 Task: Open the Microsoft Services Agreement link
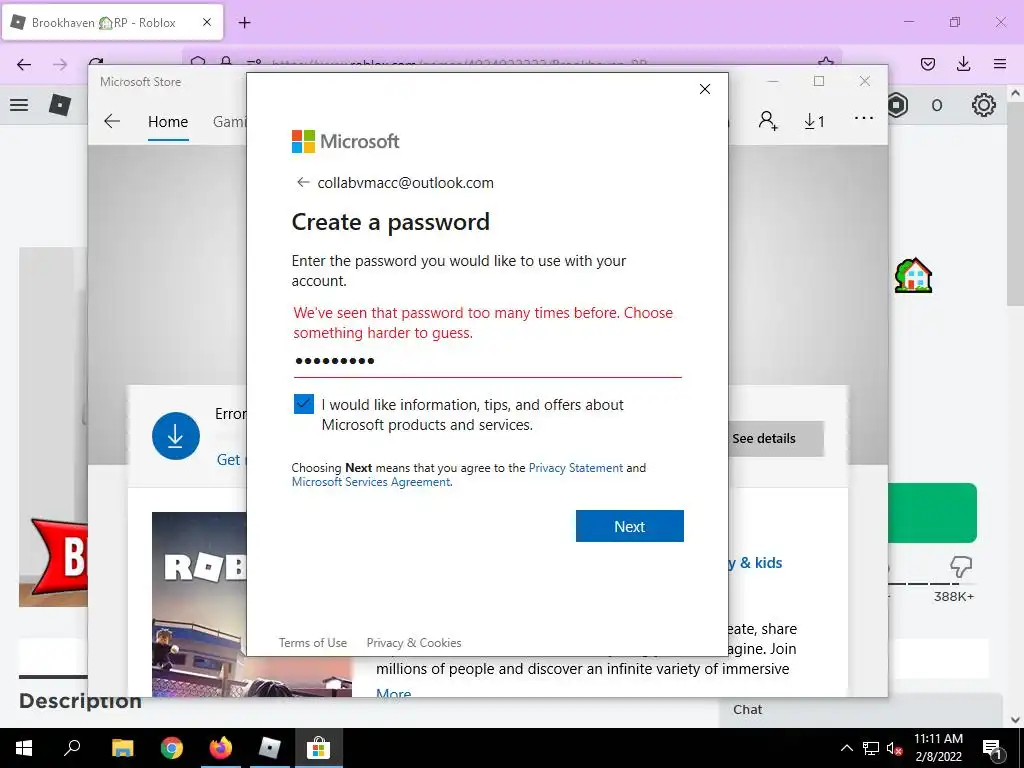click(371, 482)
